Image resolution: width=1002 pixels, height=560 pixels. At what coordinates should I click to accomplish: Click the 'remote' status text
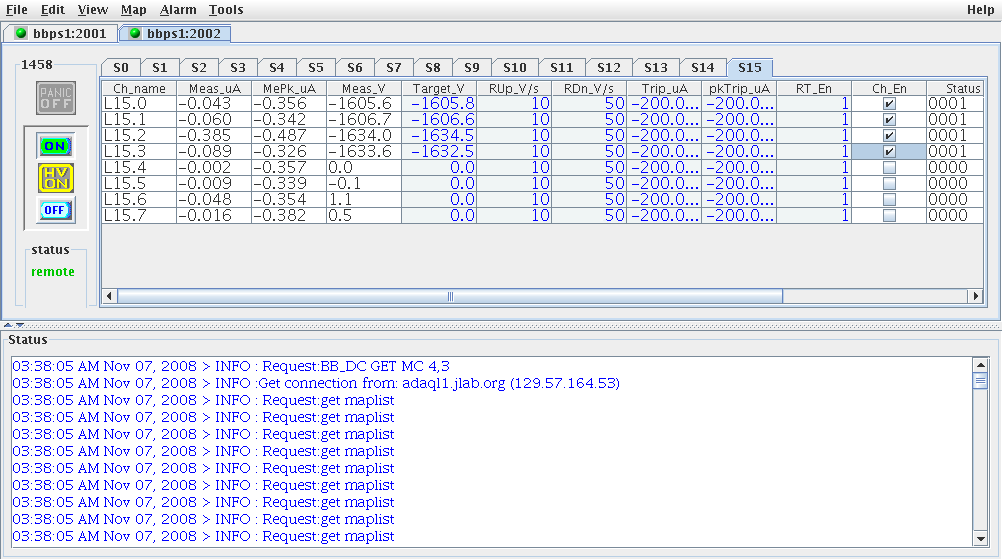click(53, 272)
